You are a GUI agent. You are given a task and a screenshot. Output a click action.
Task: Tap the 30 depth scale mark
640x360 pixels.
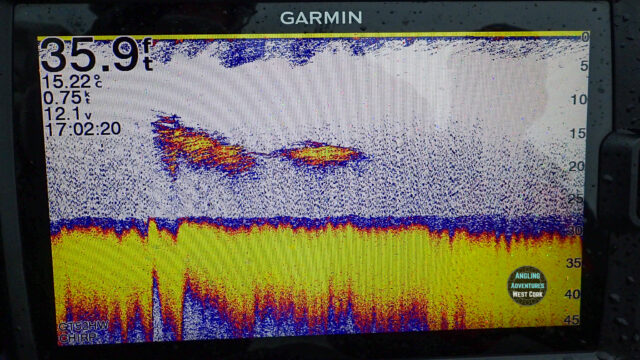[574, 231]
